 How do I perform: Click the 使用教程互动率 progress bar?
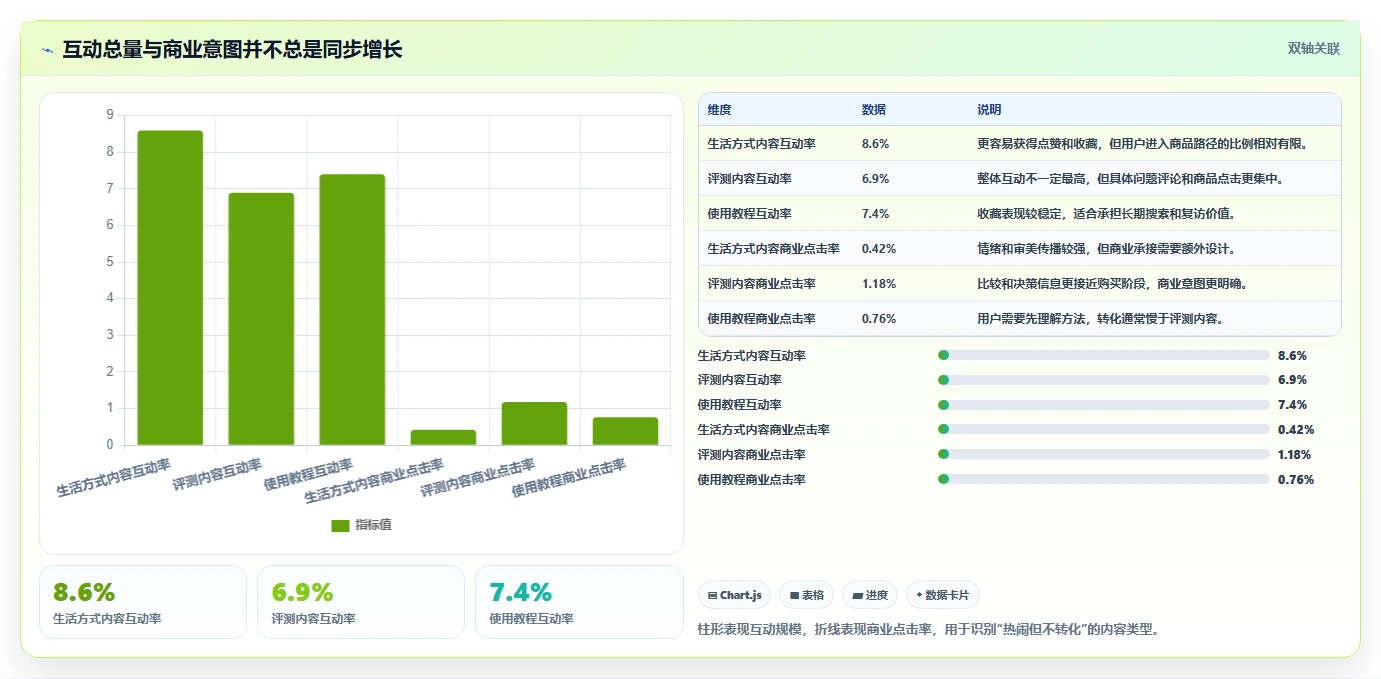point(1104,405)
